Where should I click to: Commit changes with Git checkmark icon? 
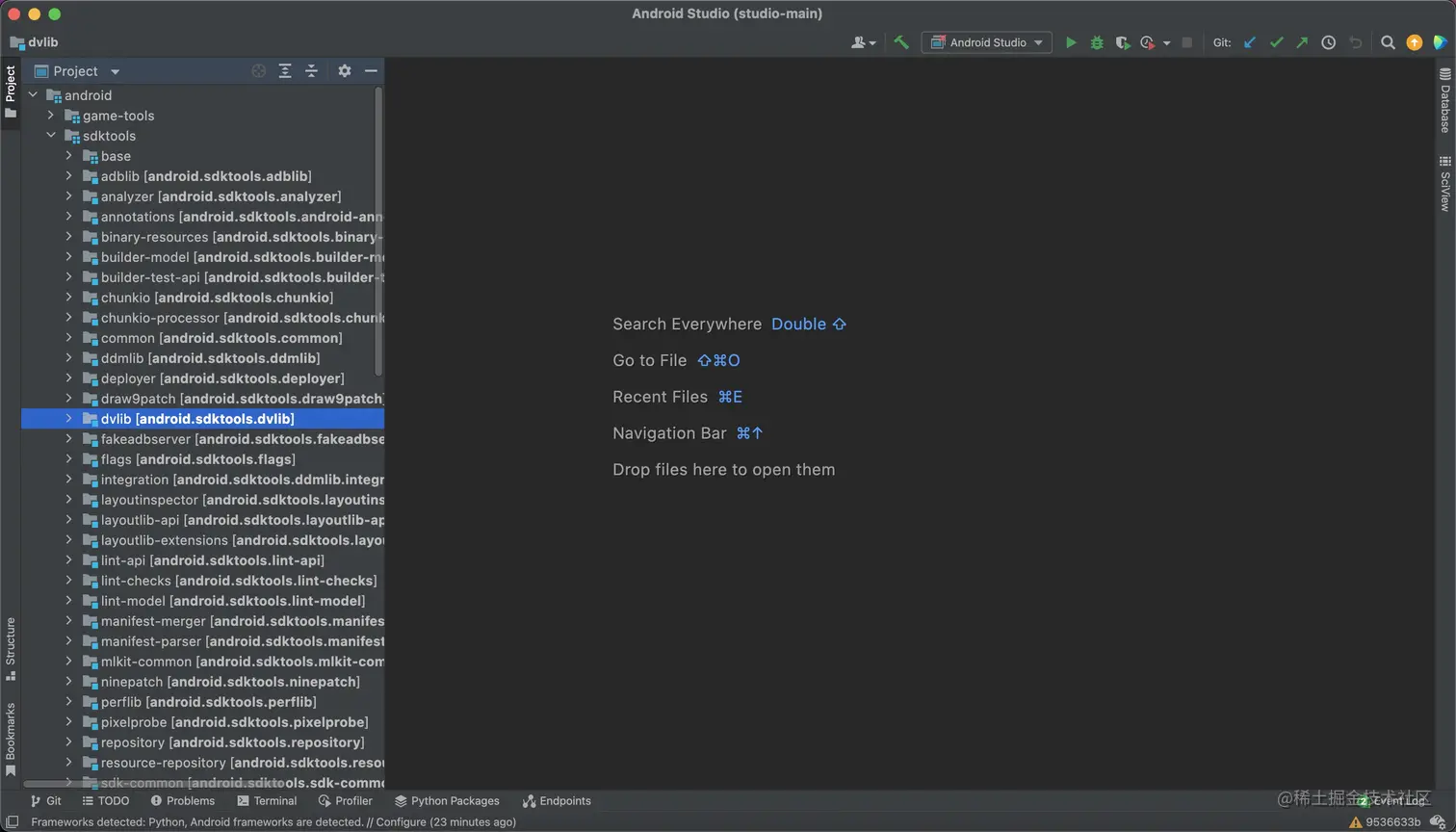(x=1276, y=42)
